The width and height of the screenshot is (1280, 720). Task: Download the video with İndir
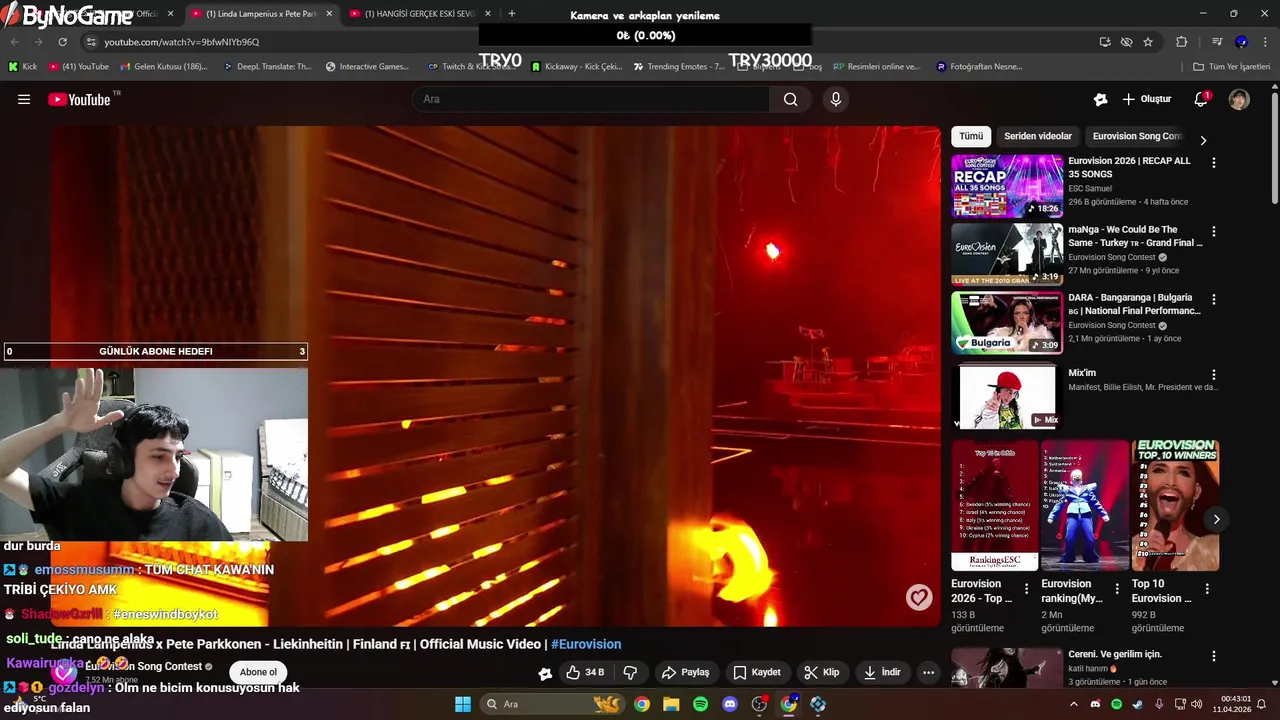pyautogui.click(x=882, y=672)
